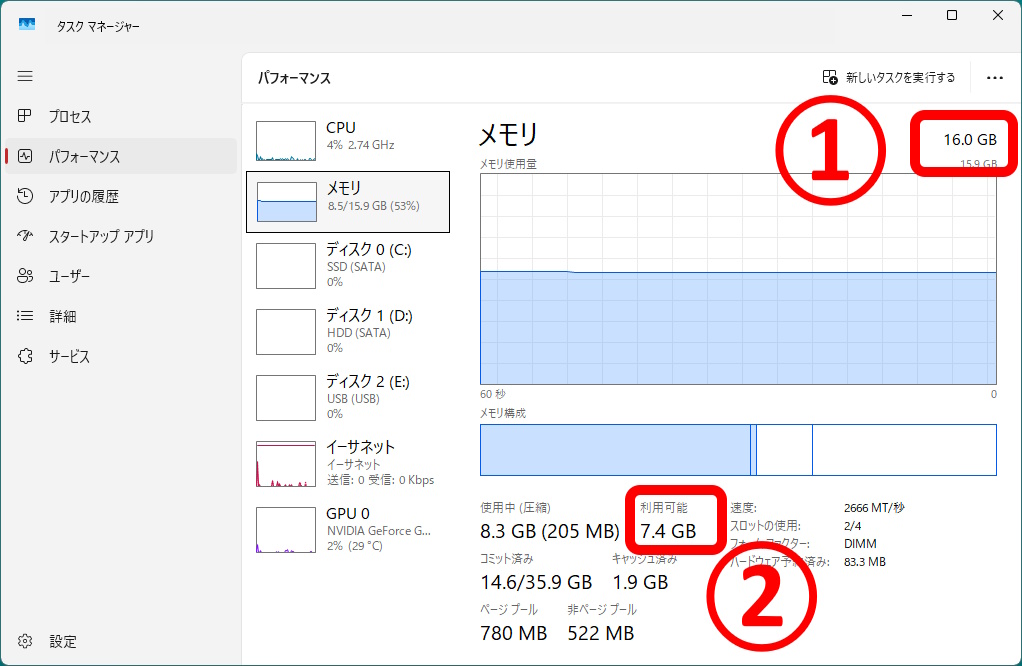Click the App history (アプリの履歴) icon
Image resolution: width=1022 pixels, height=666 pixels.
pyautogui.click(x=25, y=196)
